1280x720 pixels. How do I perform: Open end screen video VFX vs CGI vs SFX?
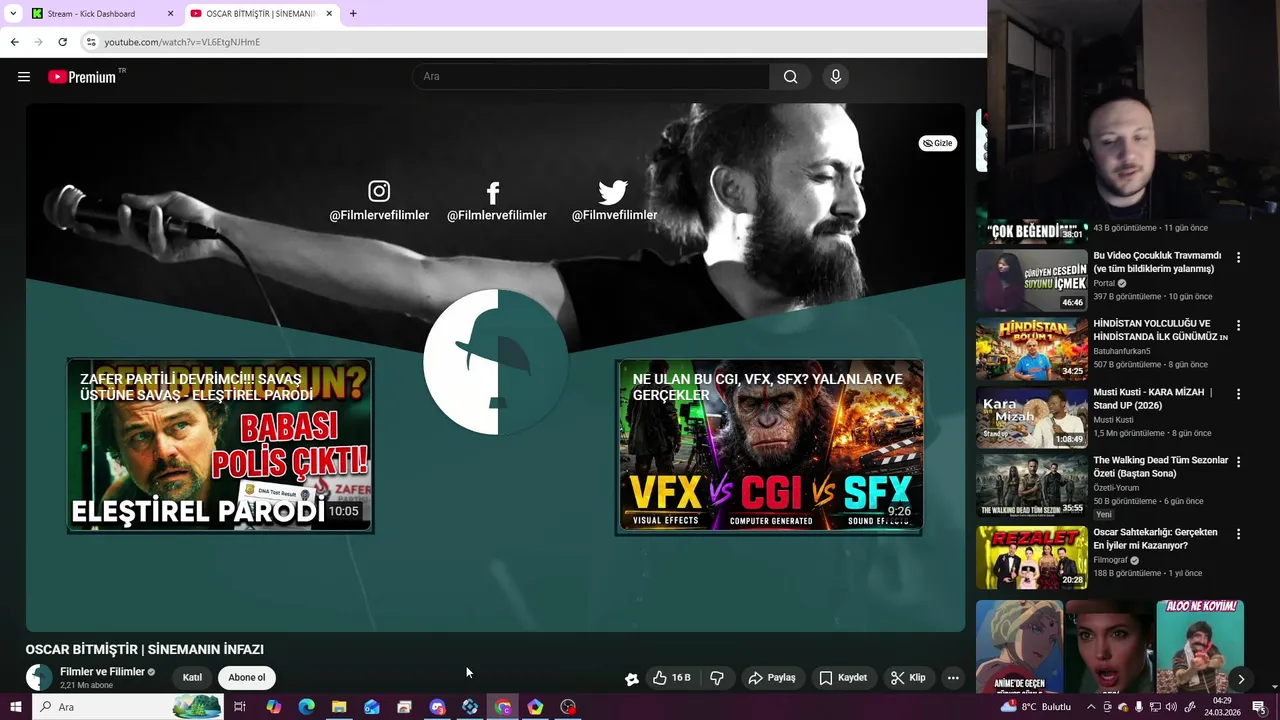pyautogui.click(x=769, y=446)
